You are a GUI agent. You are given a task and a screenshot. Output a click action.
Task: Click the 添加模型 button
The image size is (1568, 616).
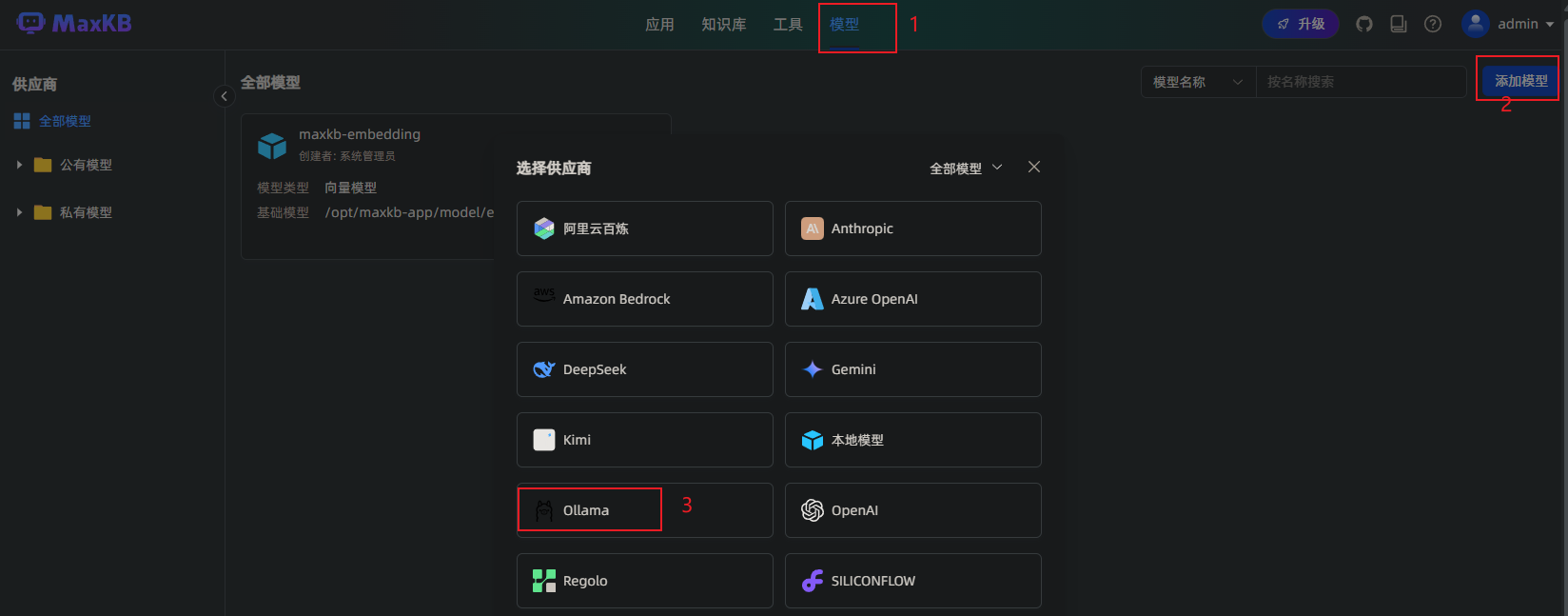[1520, 81]
